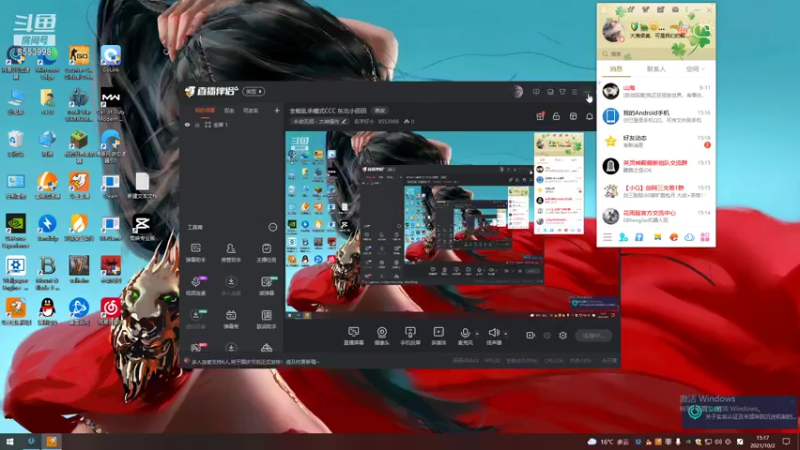Screen dimensions: 800x450
Task: Open 花雨庭官方交流中心 group chat
Action: (656, 216)
